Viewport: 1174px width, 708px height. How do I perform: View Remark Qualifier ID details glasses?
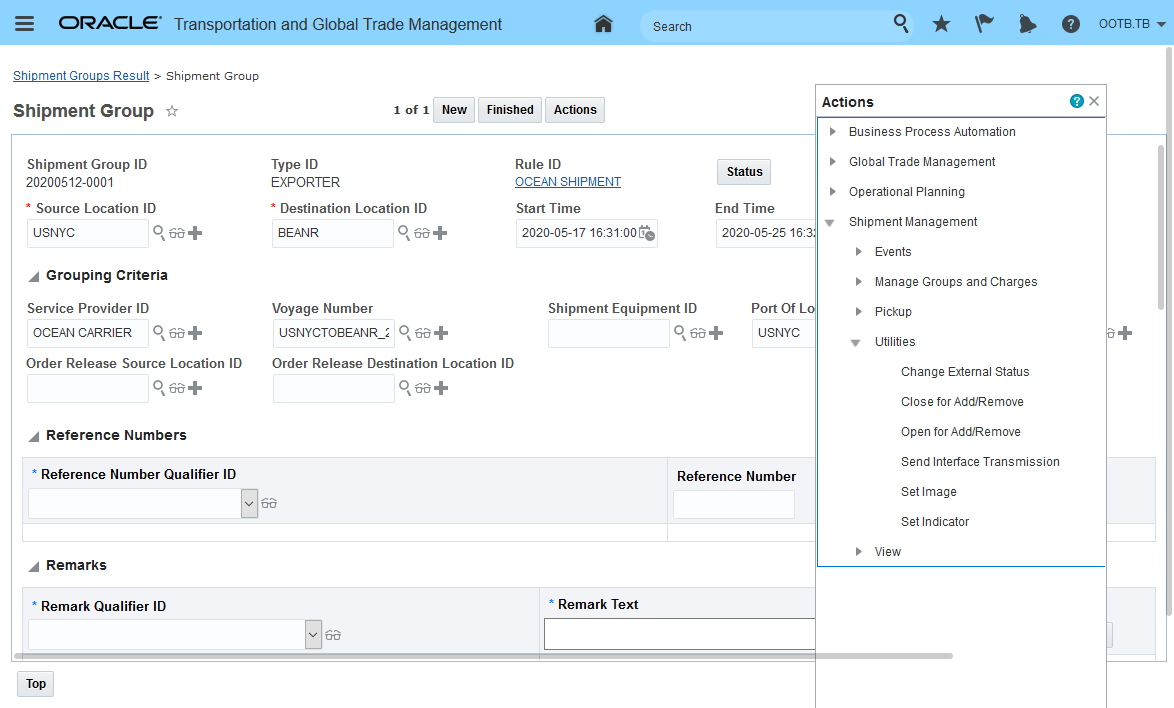point(333,635)
